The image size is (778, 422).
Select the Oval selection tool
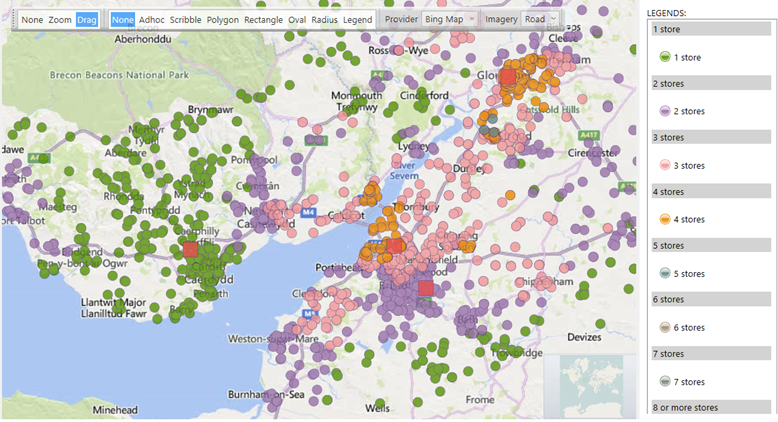pyautogui.click(x=297, y=20)
